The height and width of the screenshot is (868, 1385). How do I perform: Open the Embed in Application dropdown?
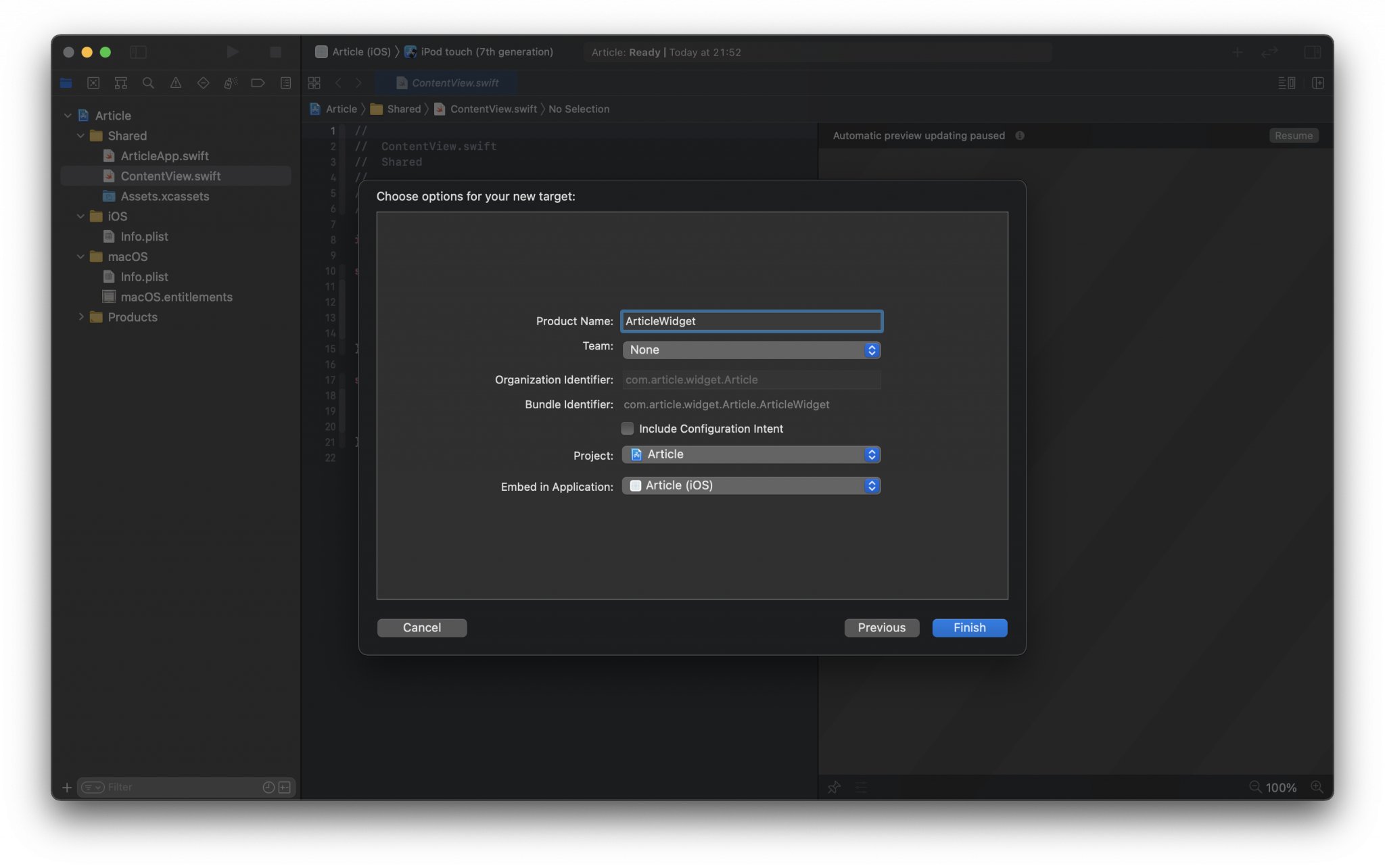coord(751,486)
